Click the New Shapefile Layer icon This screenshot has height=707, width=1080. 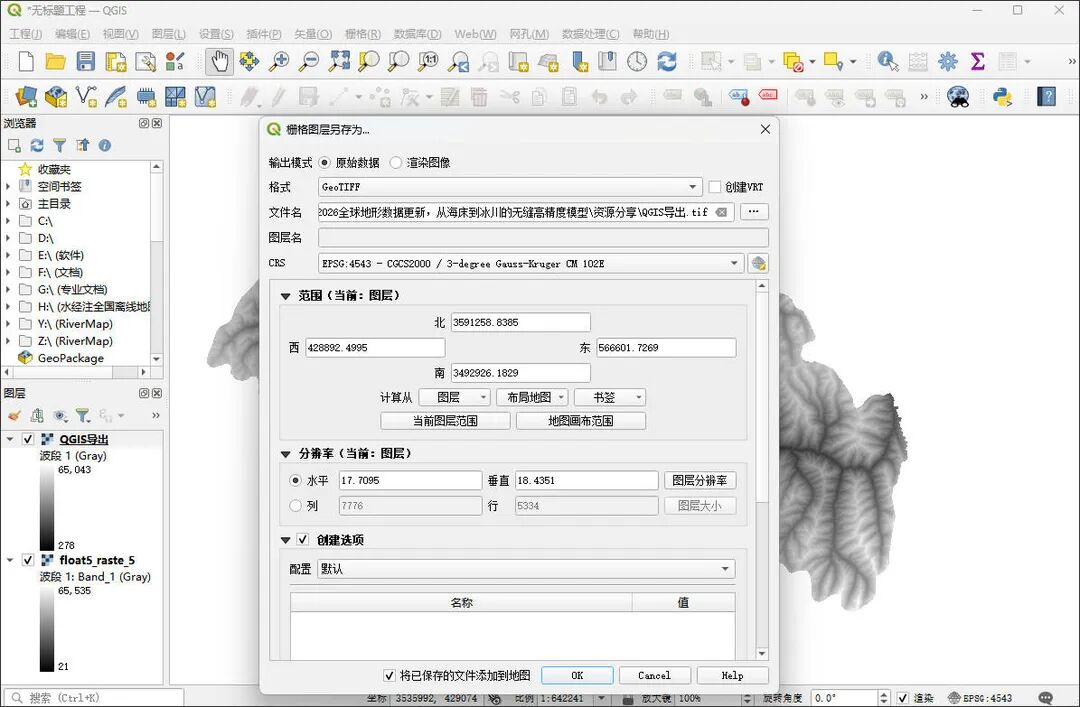(86, 96)
